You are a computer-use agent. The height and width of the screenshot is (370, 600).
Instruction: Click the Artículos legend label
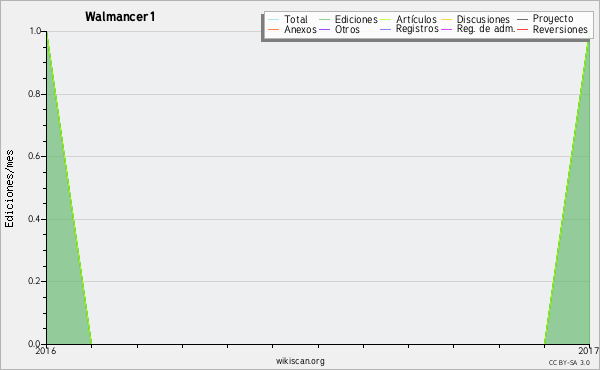click(416, 19)
